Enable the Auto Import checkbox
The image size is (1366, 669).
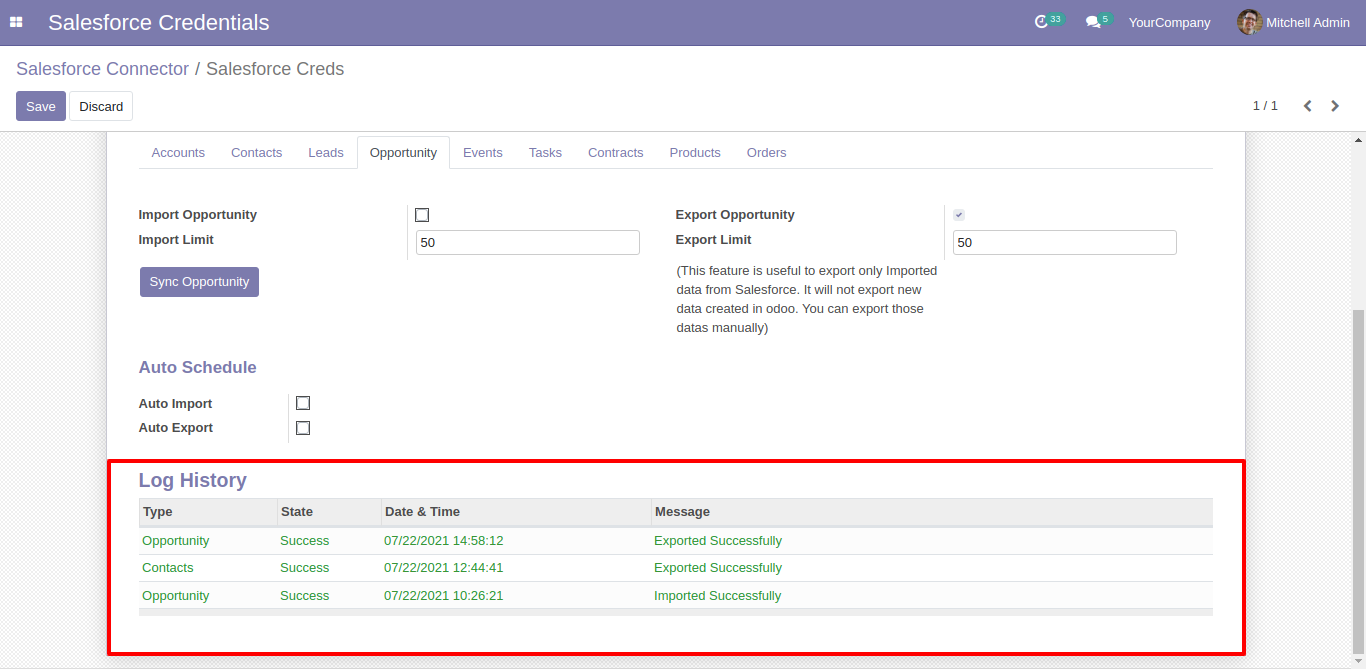pyautogui.click(x=303, y=403)
